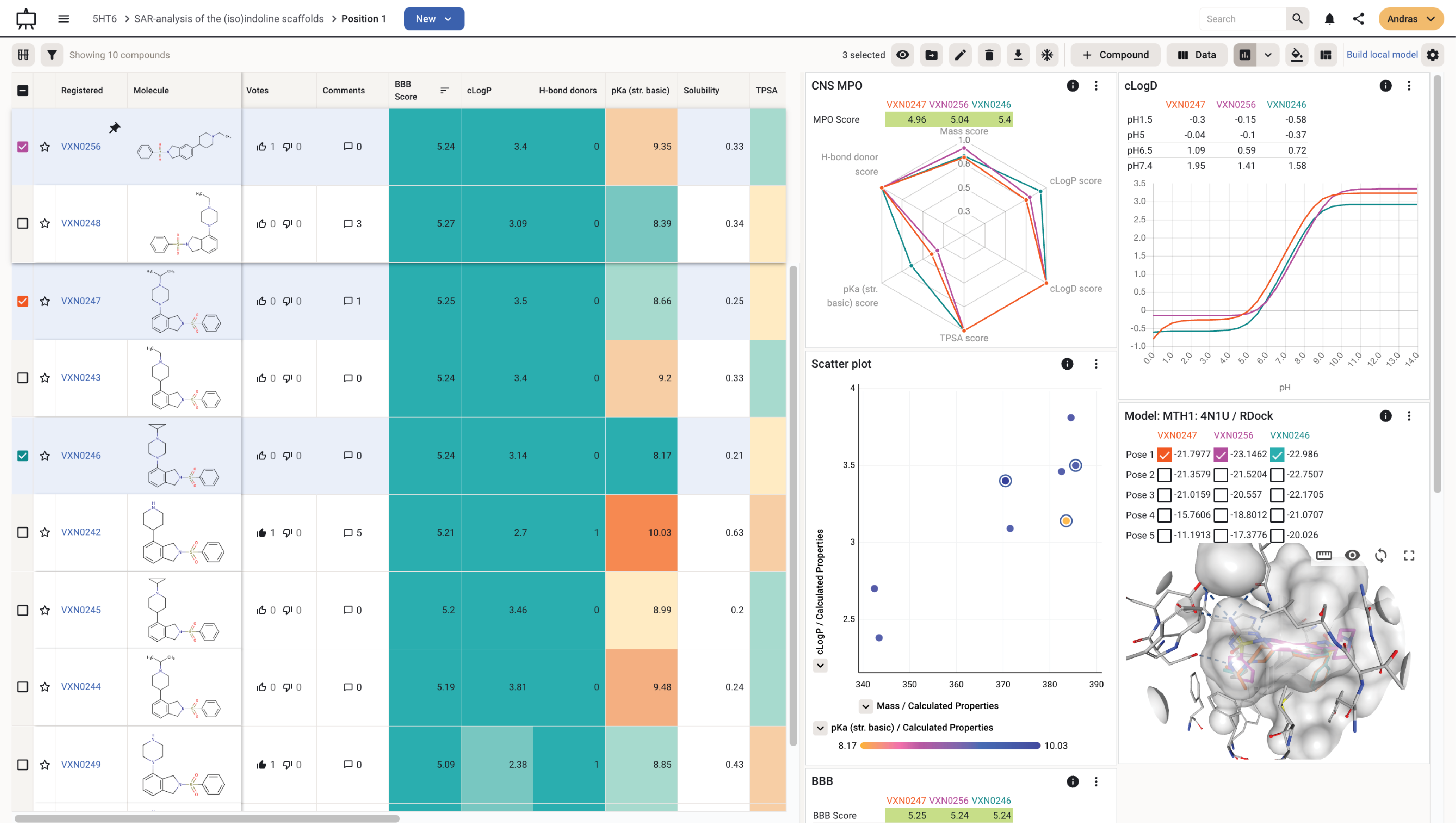The height and width of the screenshot is (823, 1456).
Task: Enable Pose 2 checkbox for VXN0247
Action: point(1164,475)
